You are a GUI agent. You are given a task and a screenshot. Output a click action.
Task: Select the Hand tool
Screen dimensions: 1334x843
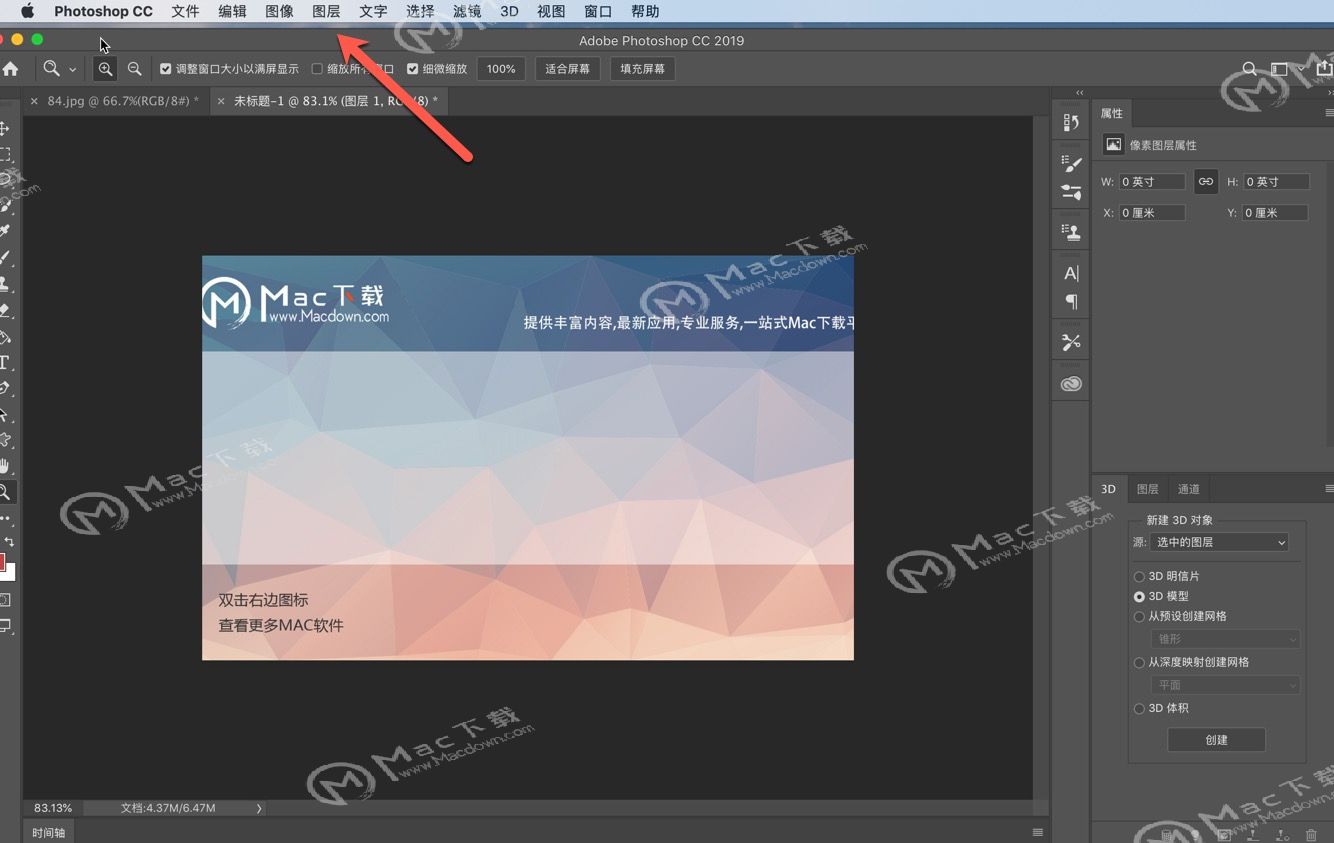(x=4, y=466)
